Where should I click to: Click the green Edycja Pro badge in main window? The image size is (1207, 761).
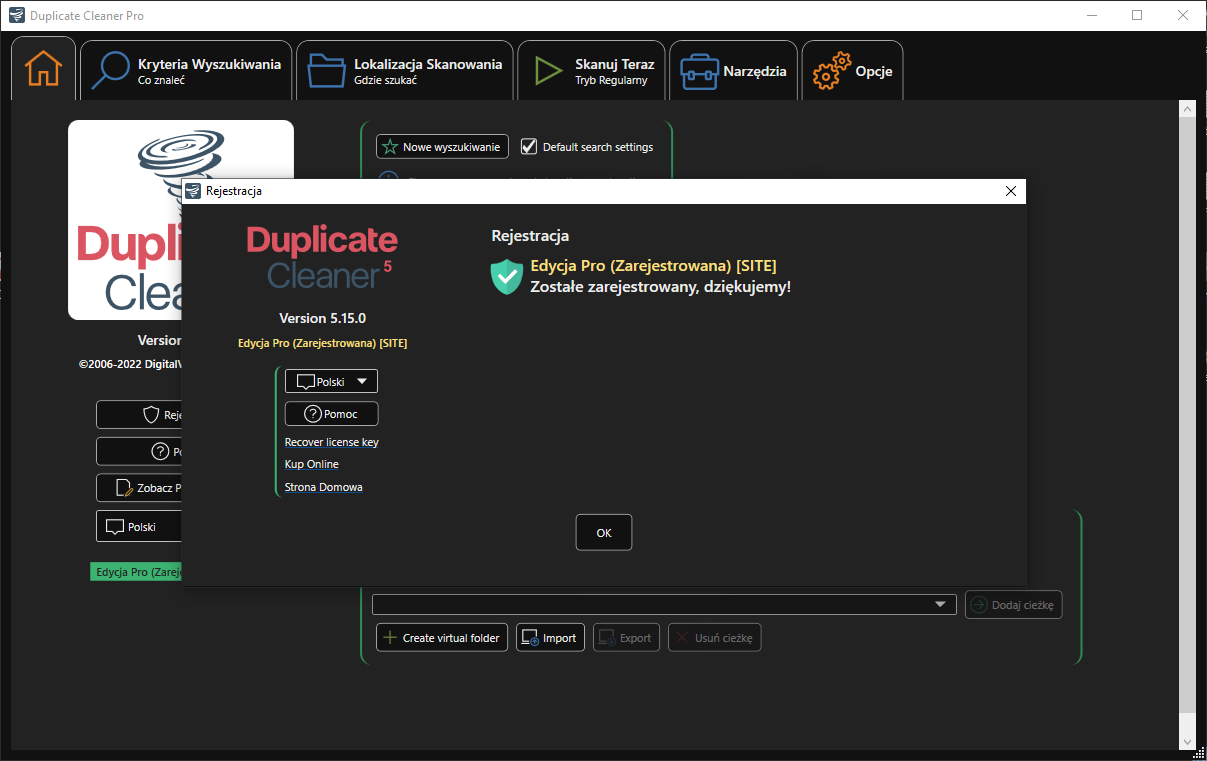137,572
